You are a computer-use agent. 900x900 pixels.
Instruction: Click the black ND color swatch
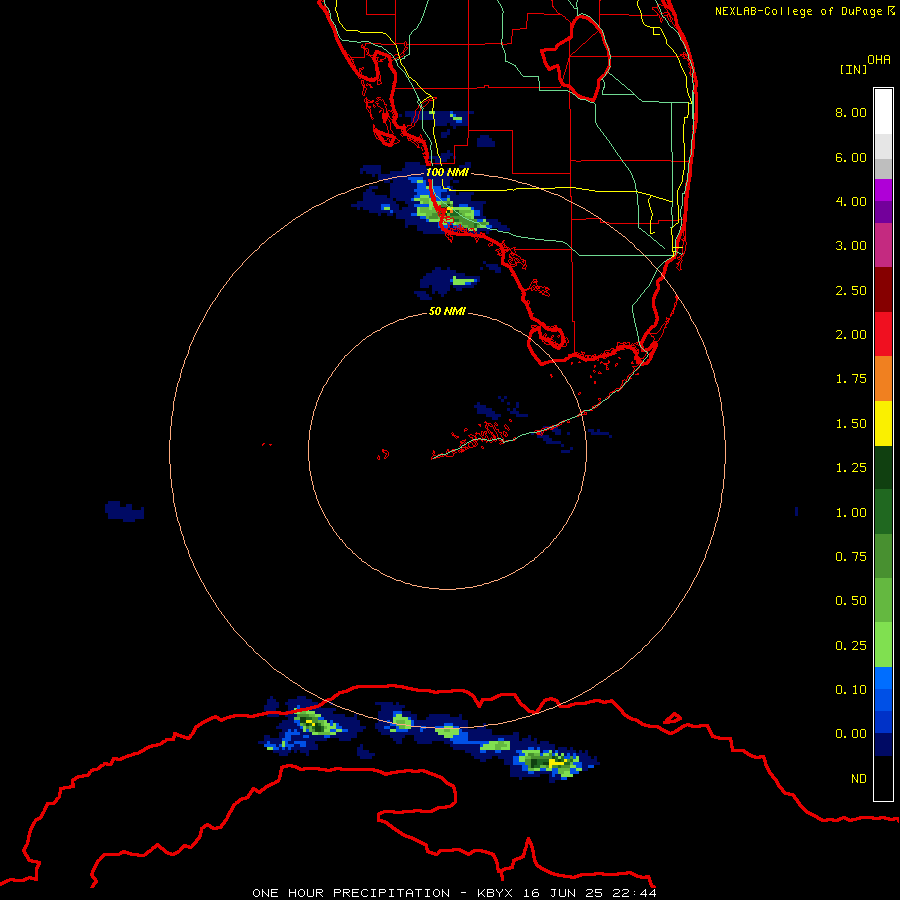[883, 778]
